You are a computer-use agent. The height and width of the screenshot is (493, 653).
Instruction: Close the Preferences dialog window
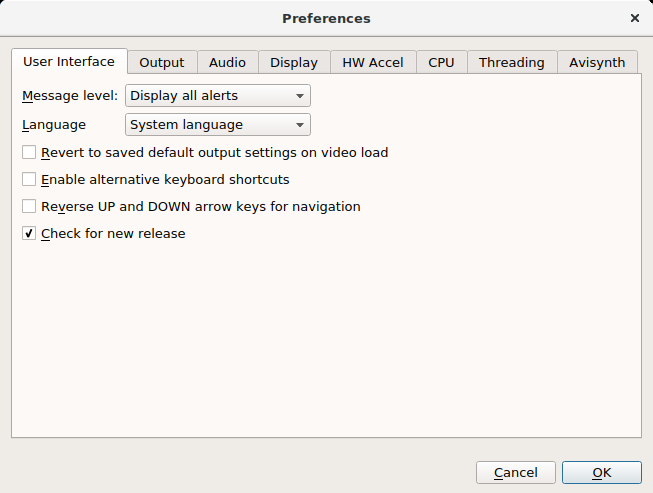click(634, 18)
